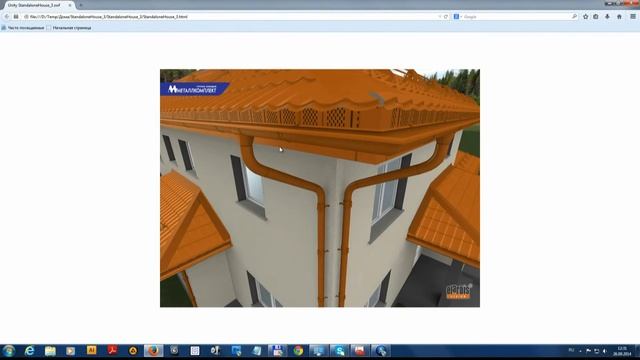Viewport: 640px width, 360px height.
Task: Click the Elarbis logo in the viewer
Action: pos(459,291)
